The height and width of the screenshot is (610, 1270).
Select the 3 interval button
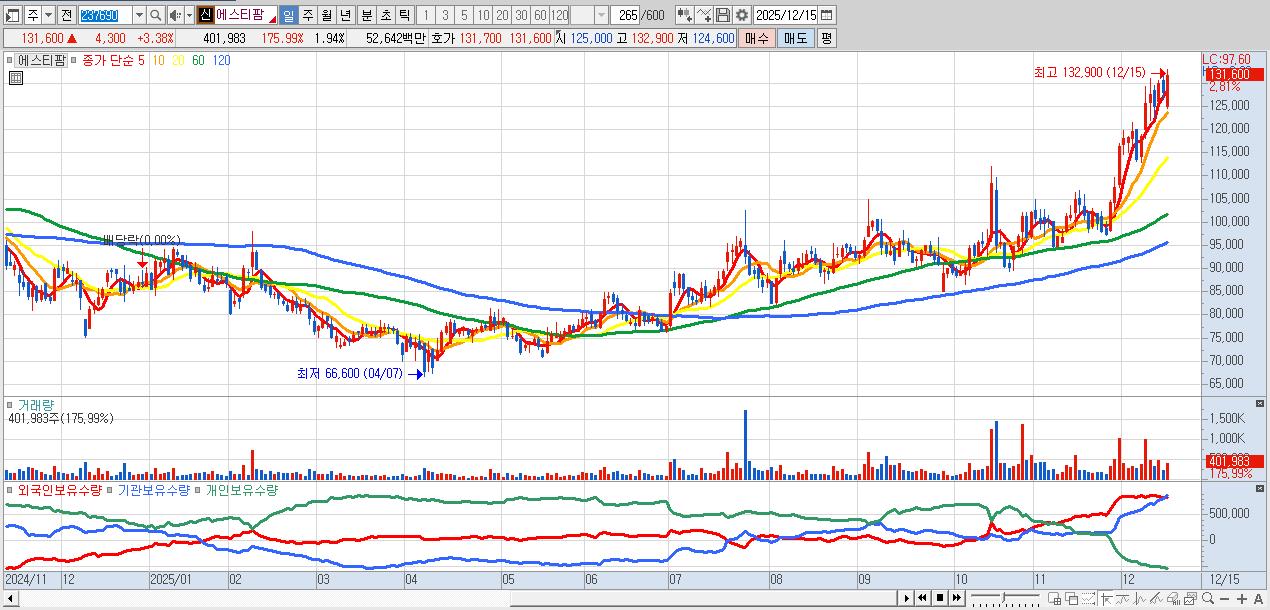tap(445, 15)
